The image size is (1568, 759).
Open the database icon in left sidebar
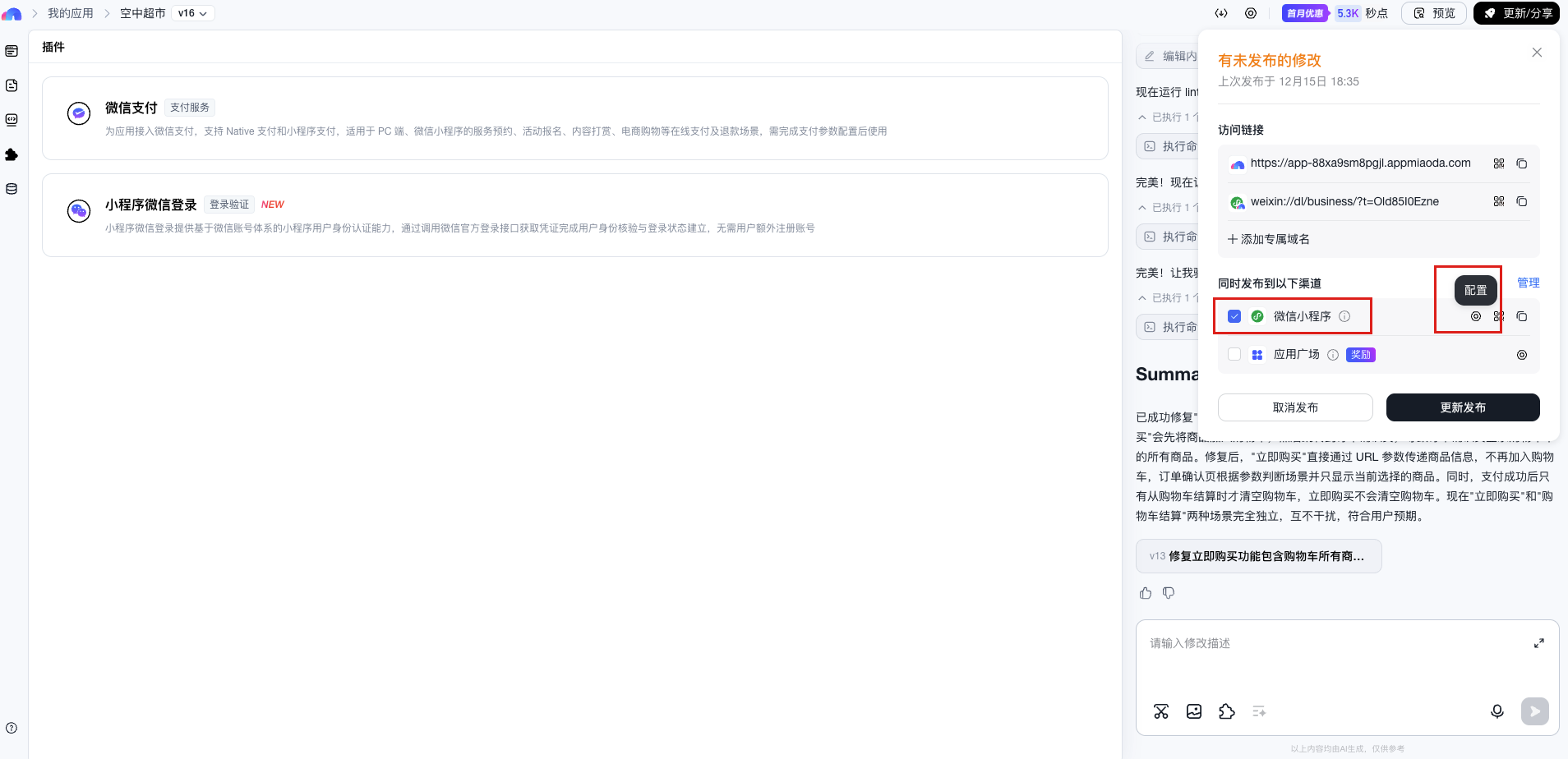(x=12, y=189)
